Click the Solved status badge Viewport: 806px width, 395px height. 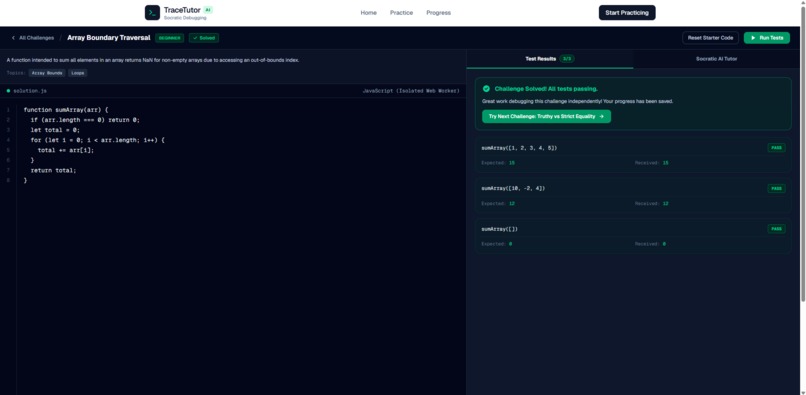pos(204,38)
